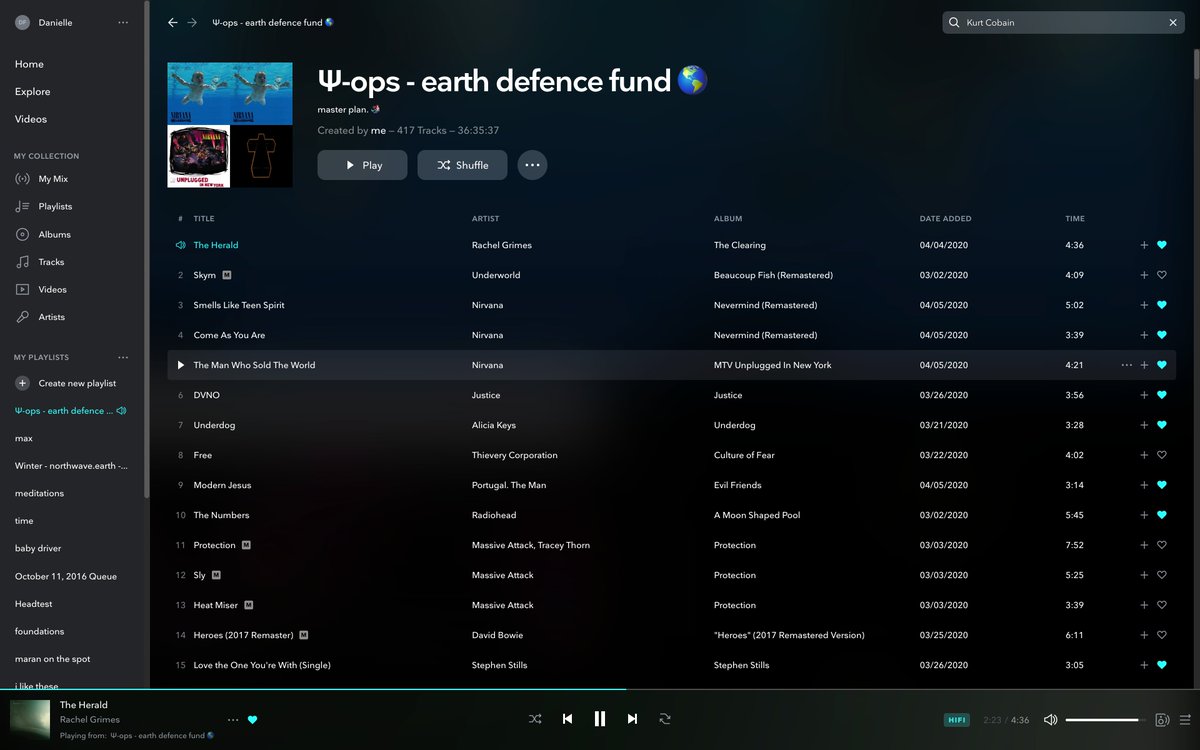Open the Radiohead artist link

[x=493, y=515]
